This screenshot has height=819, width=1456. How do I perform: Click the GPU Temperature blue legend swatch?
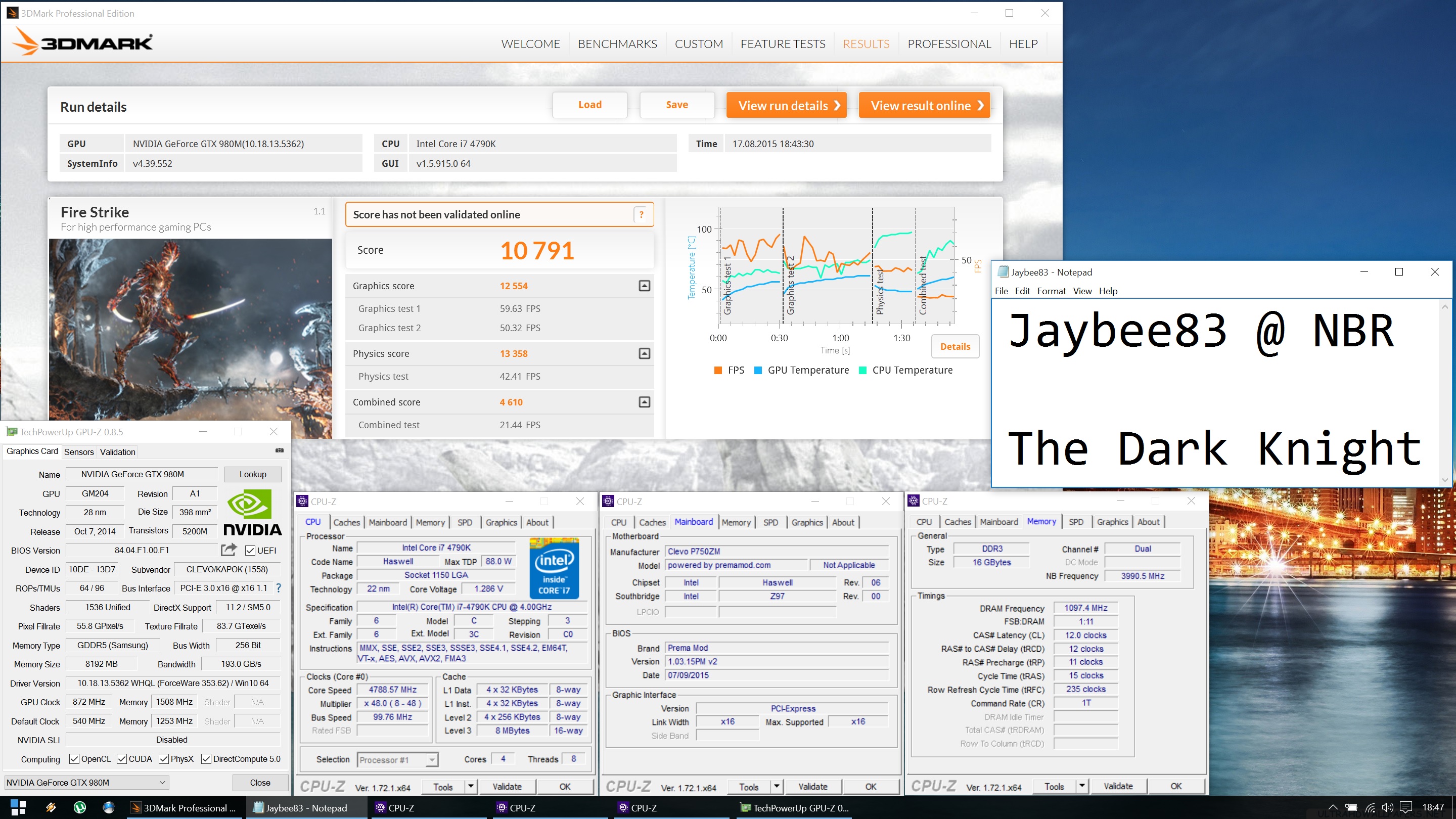(758, 370)
